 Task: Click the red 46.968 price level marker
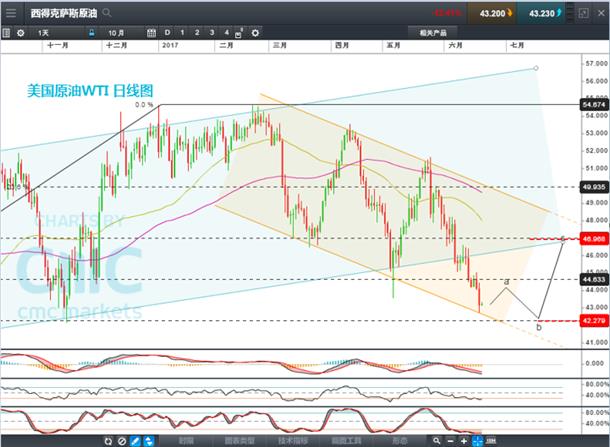point(594,238)
